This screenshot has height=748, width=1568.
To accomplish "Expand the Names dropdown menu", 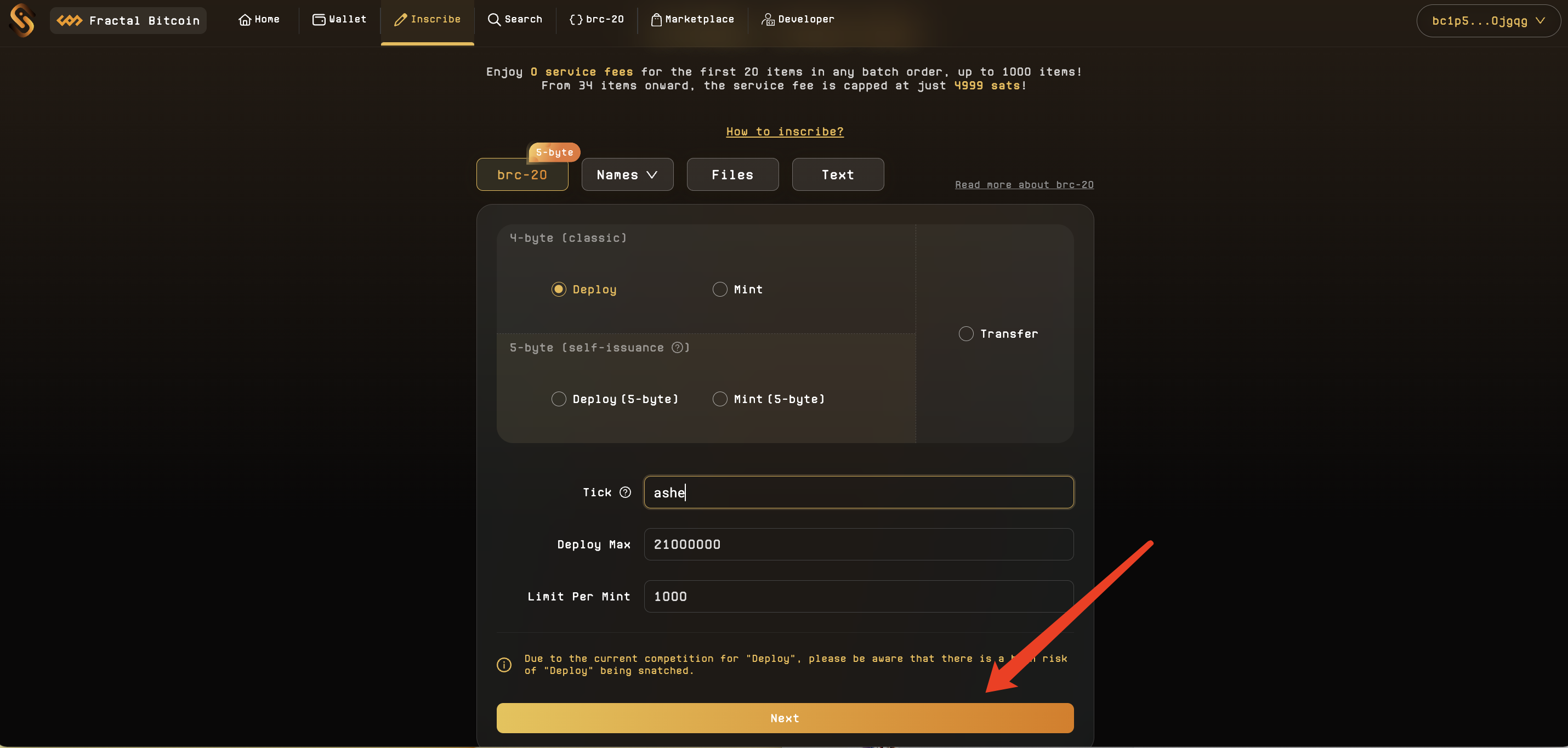I will (627, 174).
